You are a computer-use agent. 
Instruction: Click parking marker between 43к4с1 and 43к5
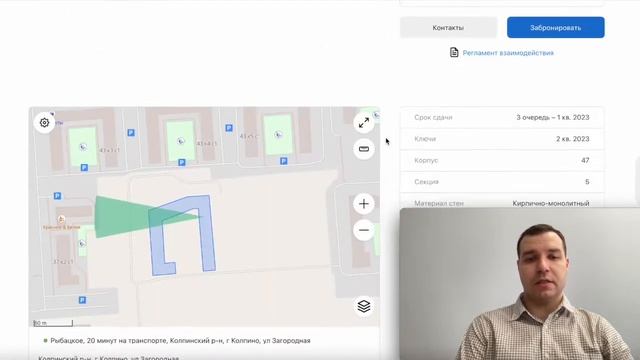(229, 128)
